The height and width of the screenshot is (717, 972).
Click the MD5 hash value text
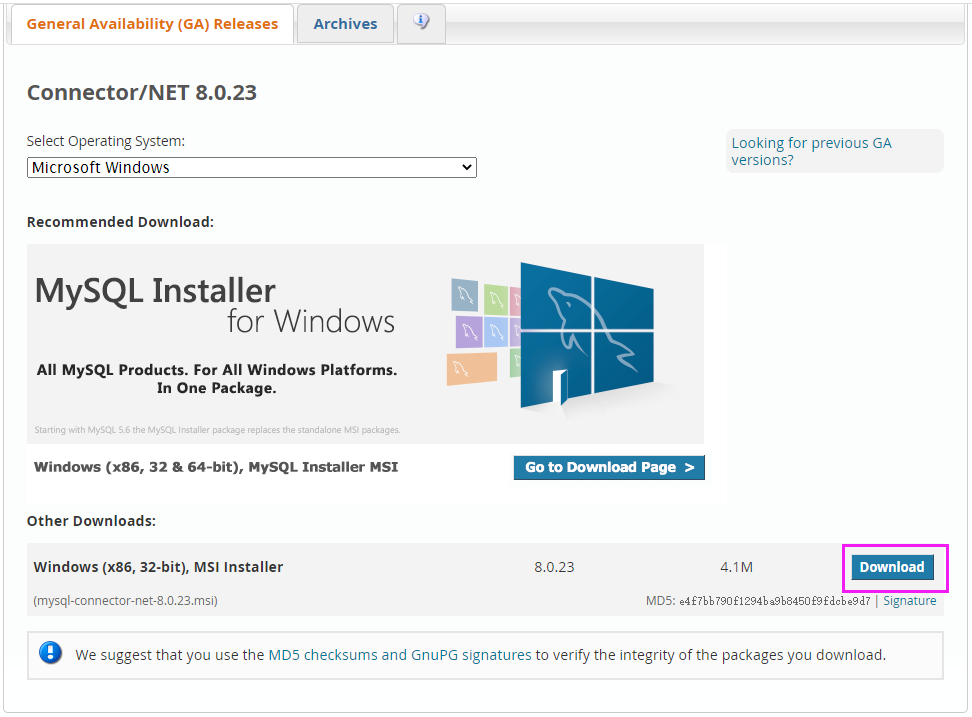point(774,601)
